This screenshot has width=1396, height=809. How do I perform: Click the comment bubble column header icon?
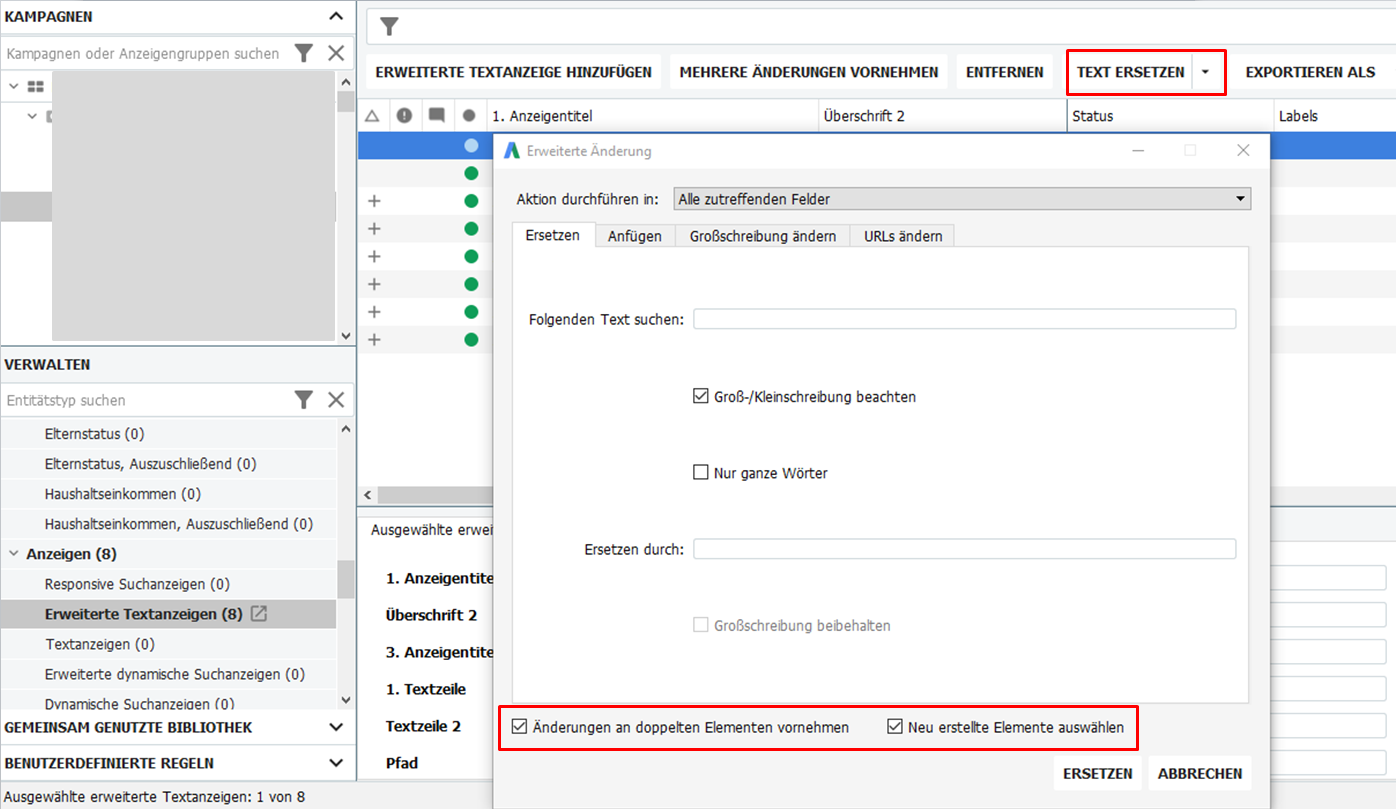click(x=437, y=115)
